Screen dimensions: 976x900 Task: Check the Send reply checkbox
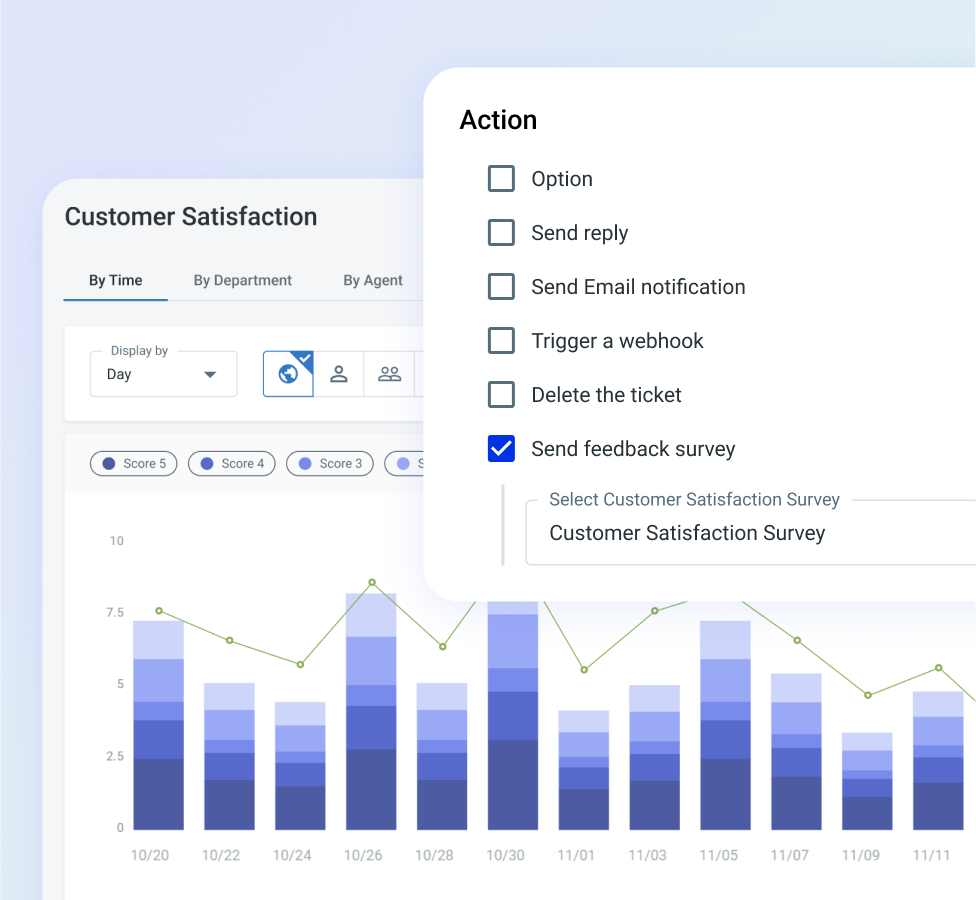click(501, 233)
